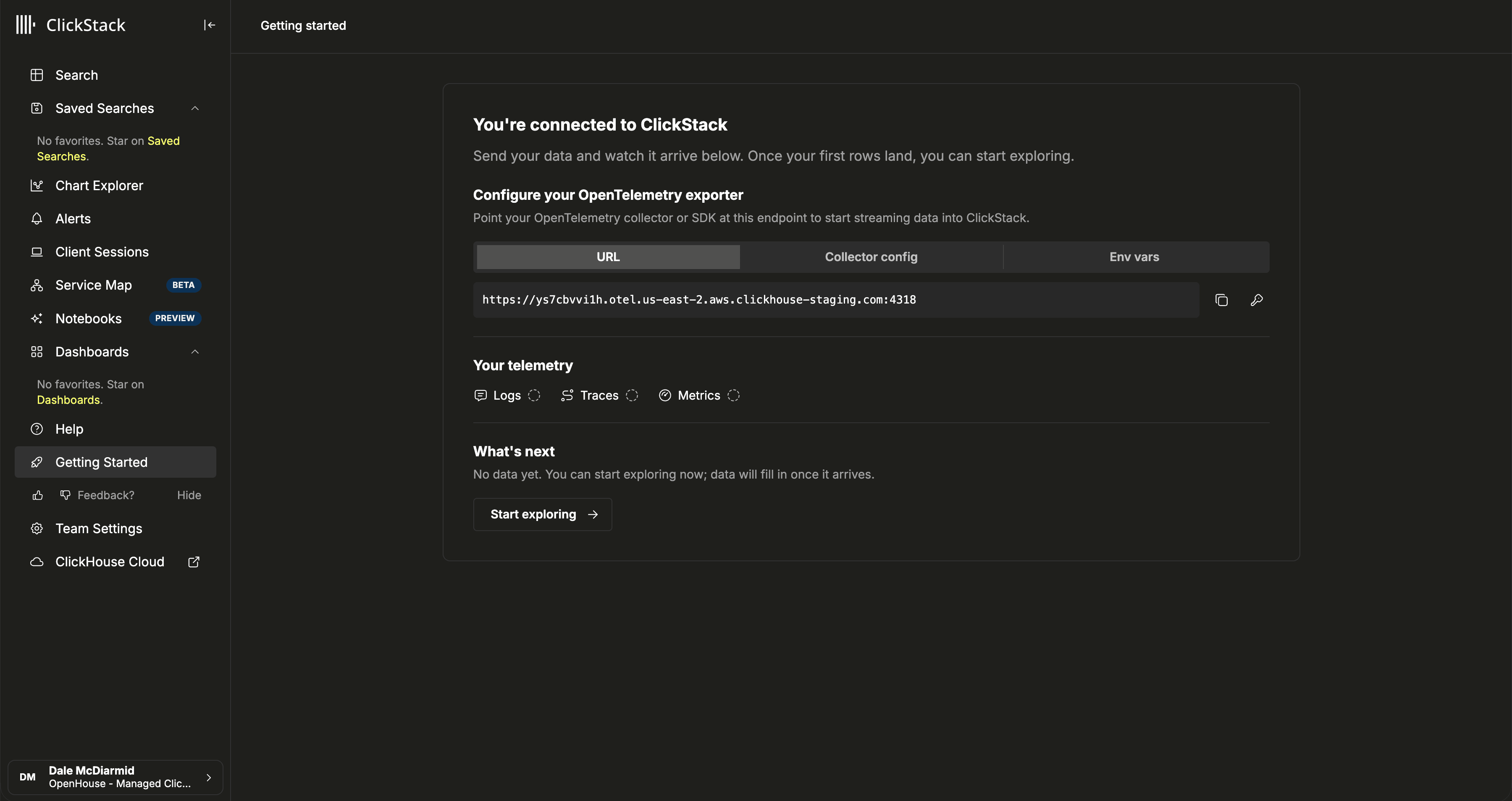Image resolution: width=1512 pixels, height=801 pixels.
Task: Click the Alerts bell icon
Action: (x=37, y=218)
